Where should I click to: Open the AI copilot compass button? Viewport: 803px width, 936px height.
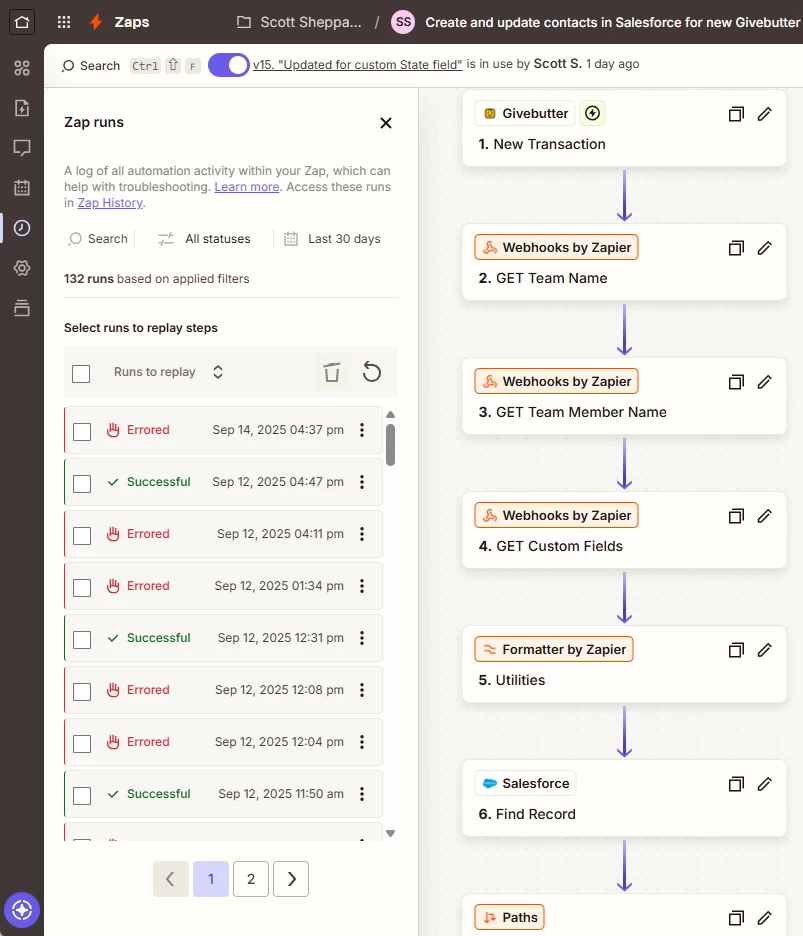tap(22, 910)
